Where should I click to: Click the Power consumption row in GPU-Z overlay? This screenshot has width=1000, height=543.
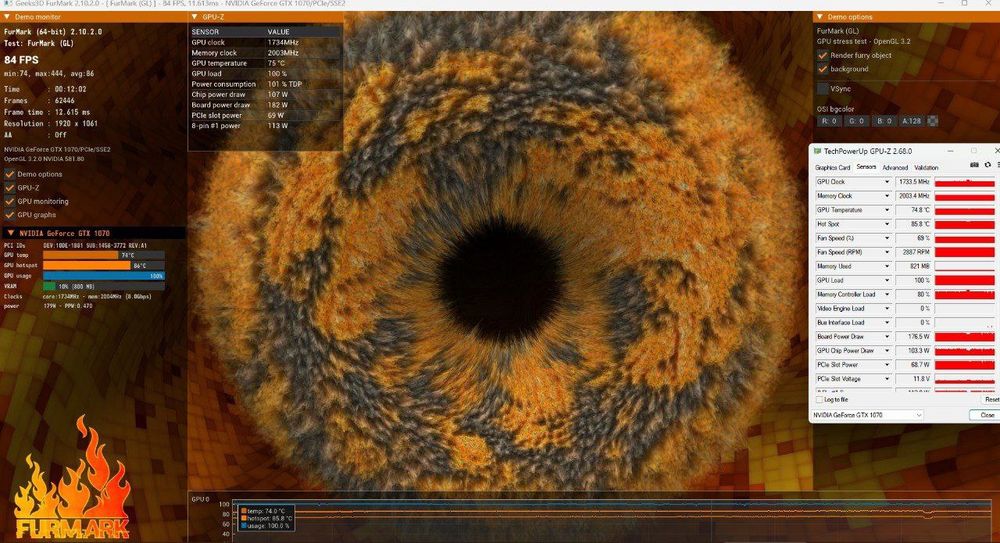(x=265, y=84)
